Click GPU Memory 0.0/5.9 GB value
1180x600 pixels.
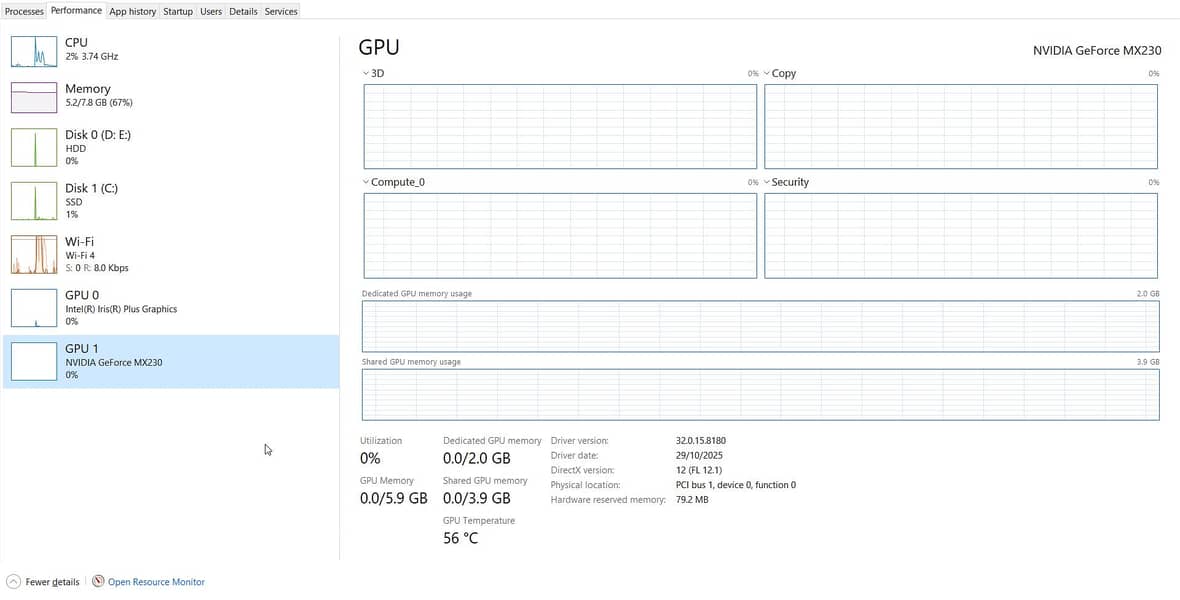394,498
